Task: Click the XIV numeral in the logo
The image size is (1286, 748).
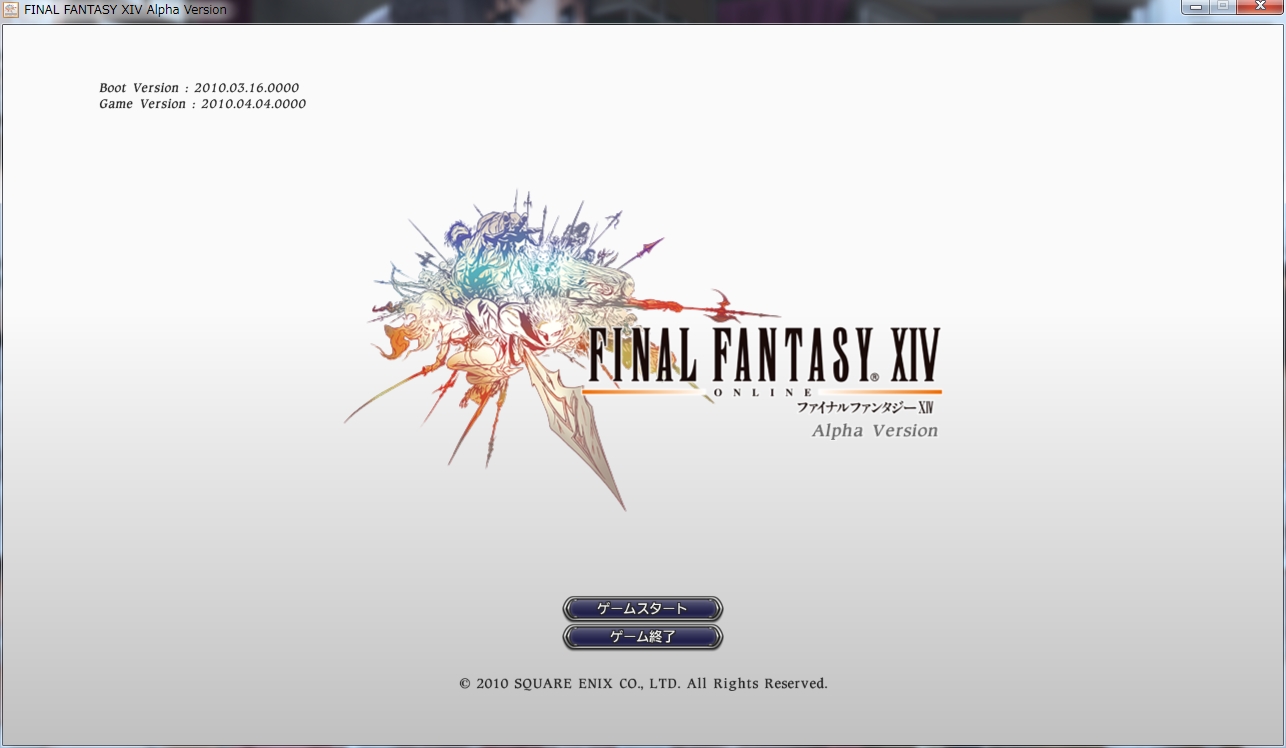Action: (909, 357)
